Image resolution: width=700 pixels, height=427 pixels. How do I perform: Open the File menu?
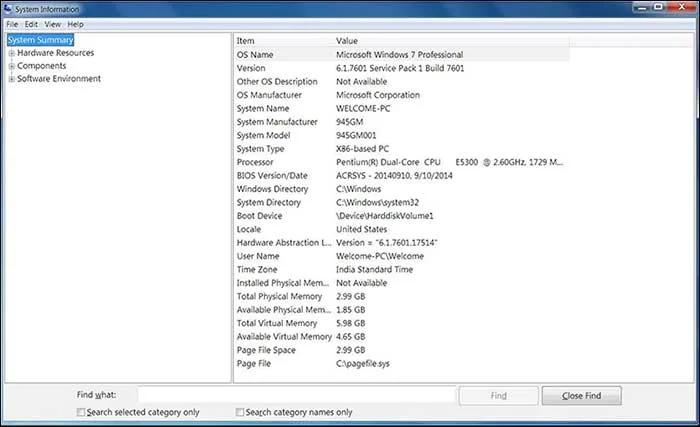(12, 24)
